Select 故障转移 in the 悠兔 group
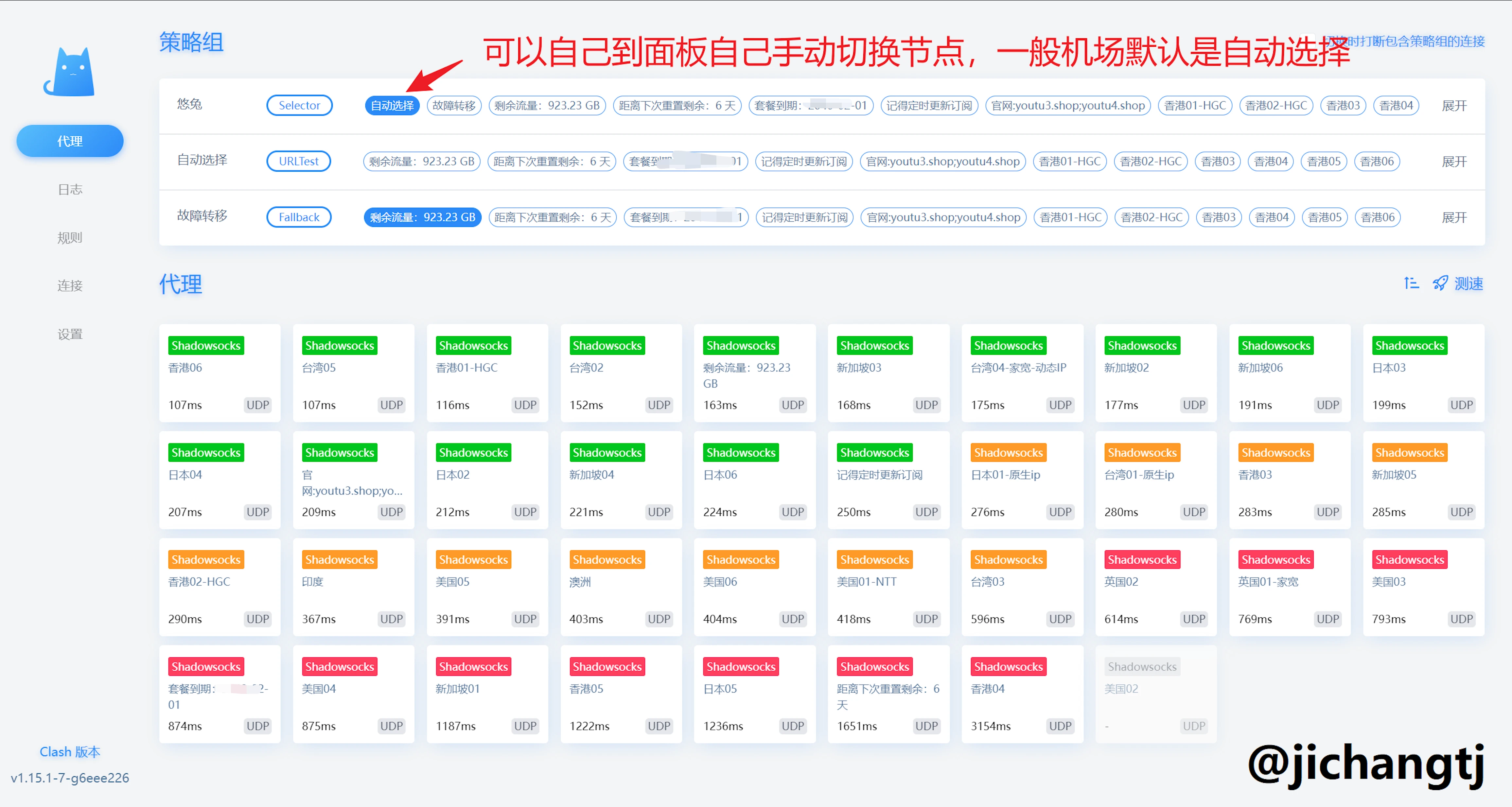Screen dimensions: 1512x807 pyautogui.click(x=454, y=106)
